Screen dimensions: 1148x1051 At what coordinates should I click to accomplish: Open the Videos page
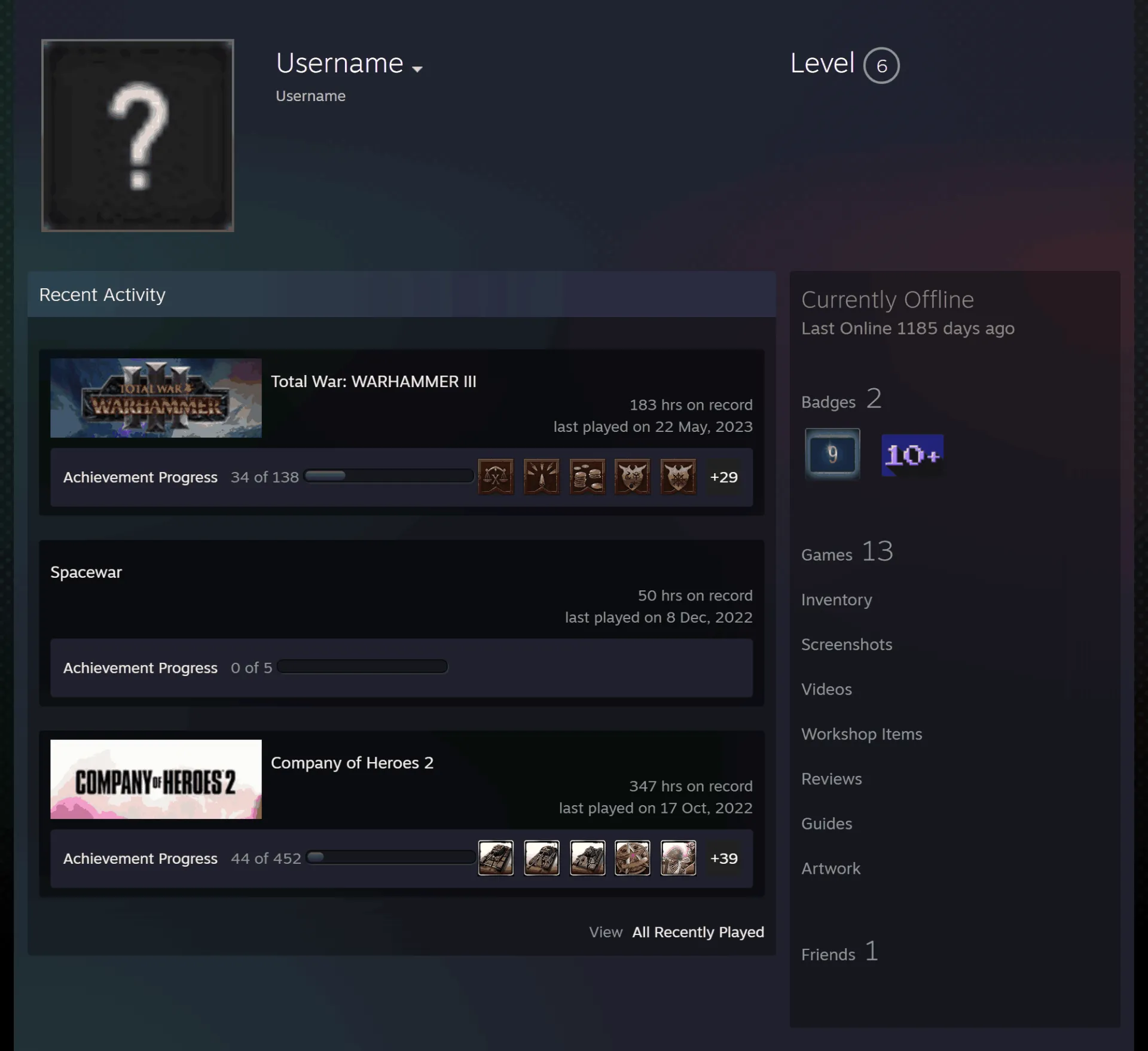[x=826, y=689]
